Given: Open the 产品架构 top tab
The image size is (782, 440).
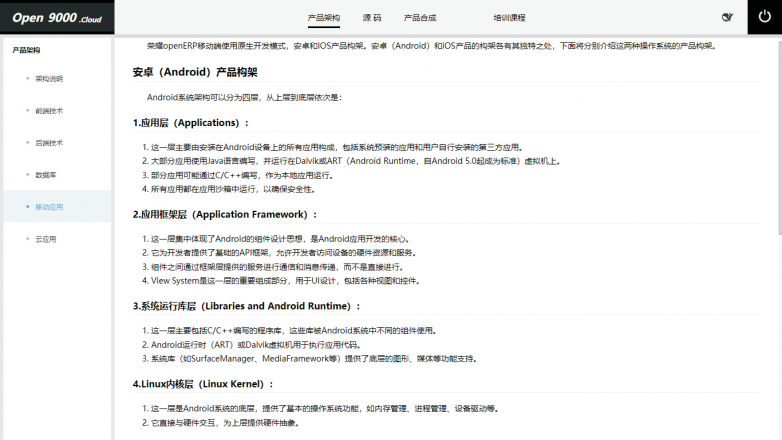Looking at the screenshot, I should [x=323, y=18].
